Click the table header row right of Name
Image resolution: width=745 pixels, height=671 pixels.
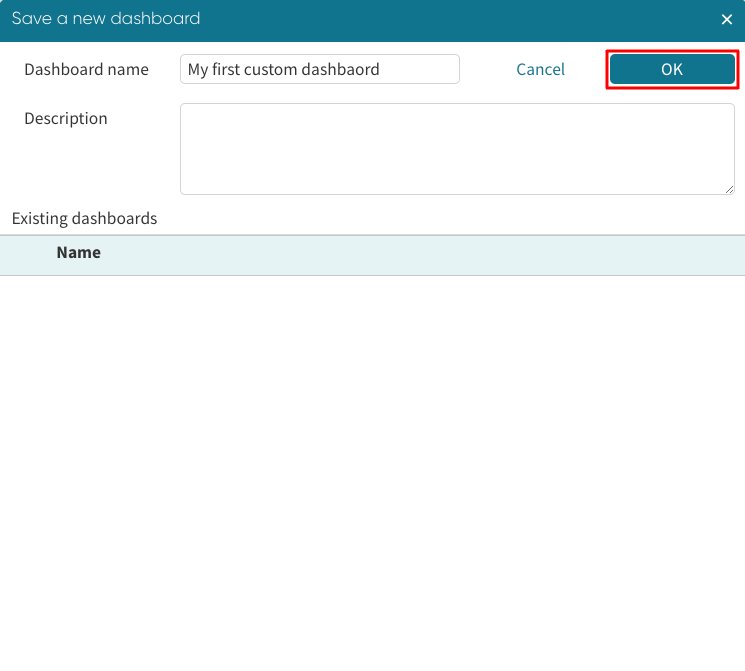tap(420, 255)
